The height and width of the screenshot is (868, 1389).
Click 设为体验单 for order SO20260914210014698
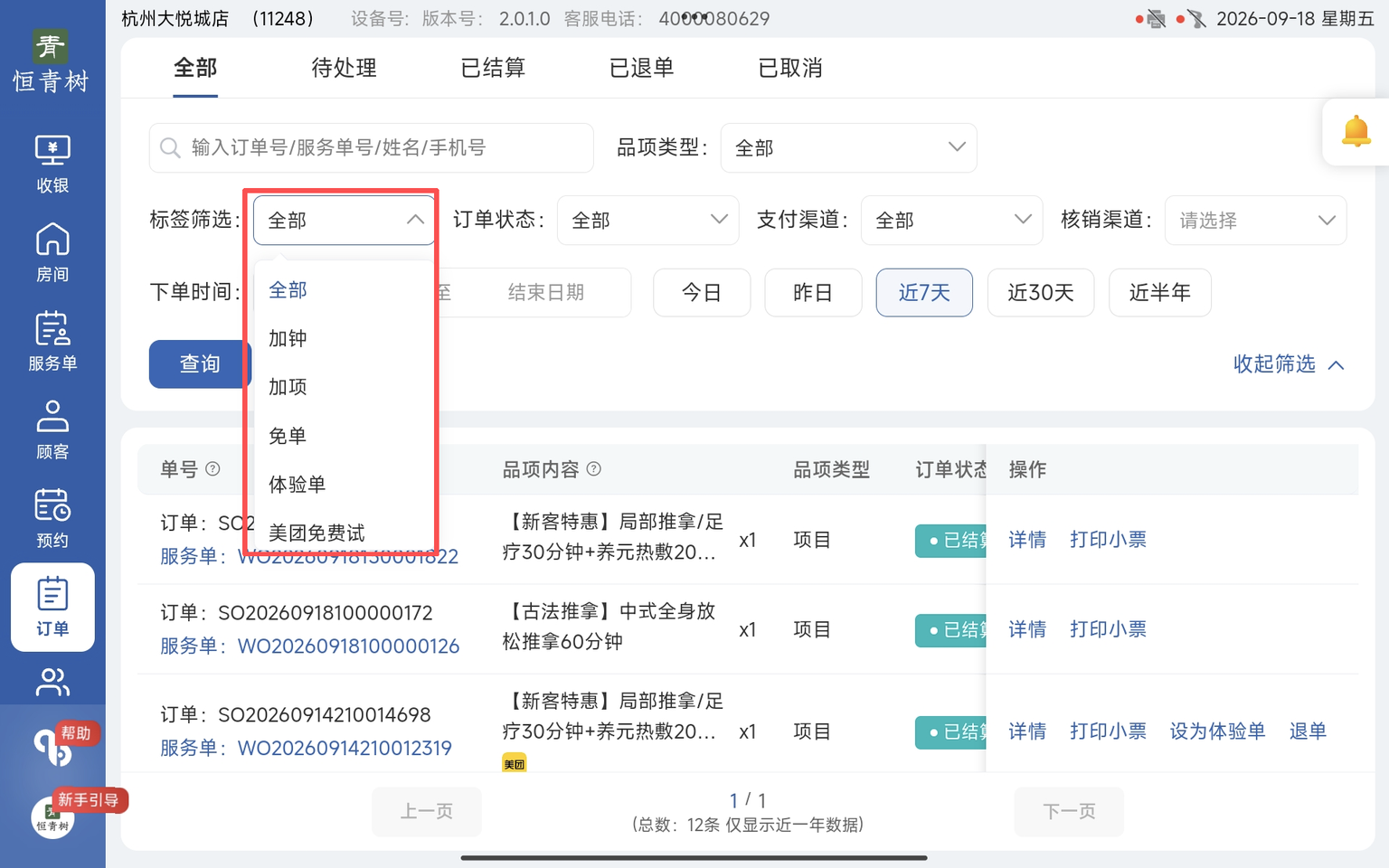point(1217,731)
